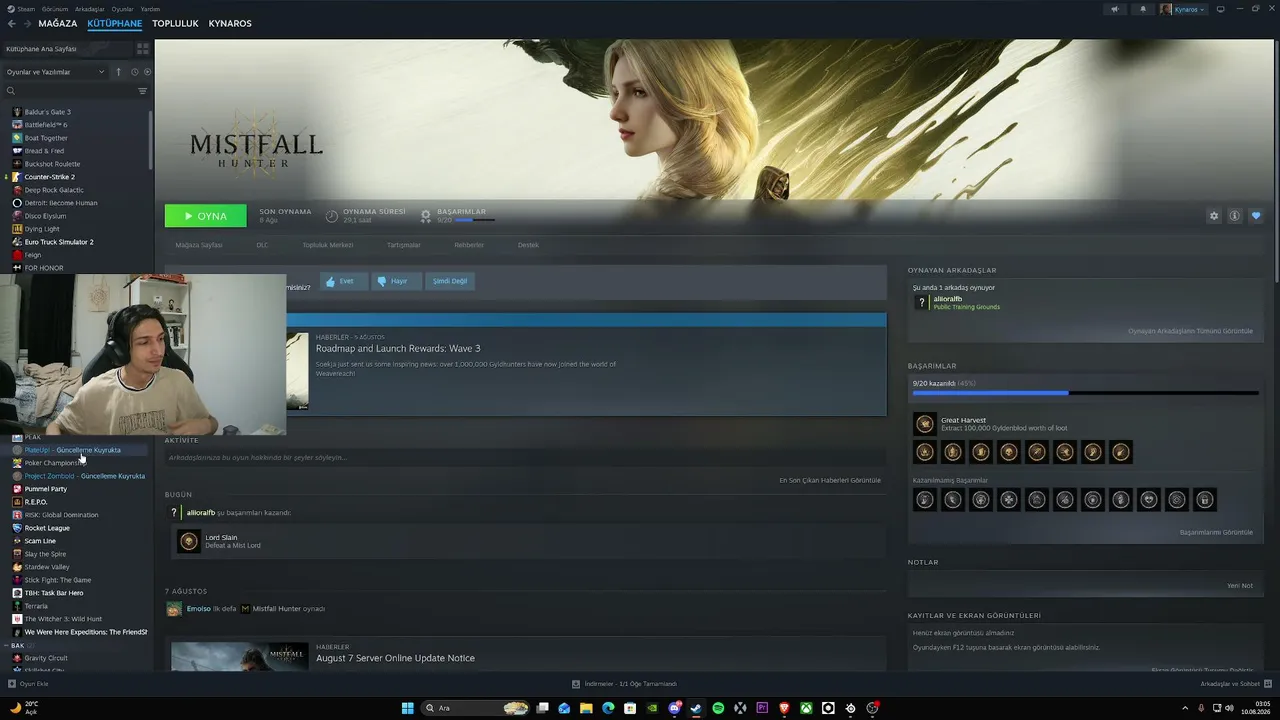Open Brave browser from the taskbar
Viewport: 1280px width, 720px height.
[x=784, y=708]
